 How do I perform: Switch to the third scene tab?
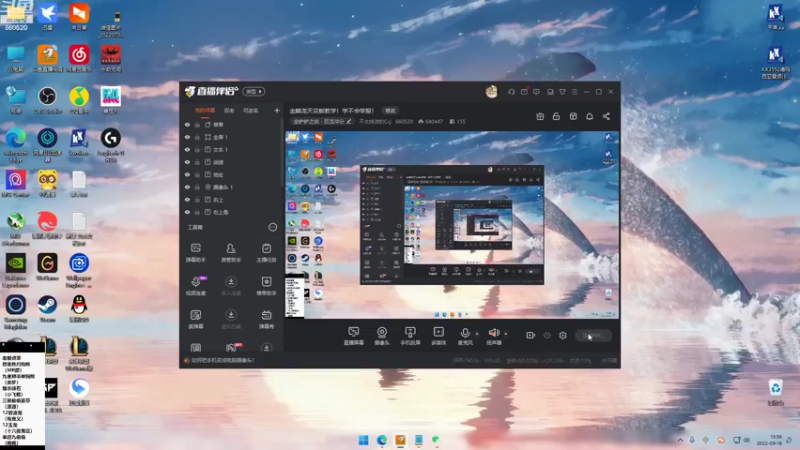251,110
